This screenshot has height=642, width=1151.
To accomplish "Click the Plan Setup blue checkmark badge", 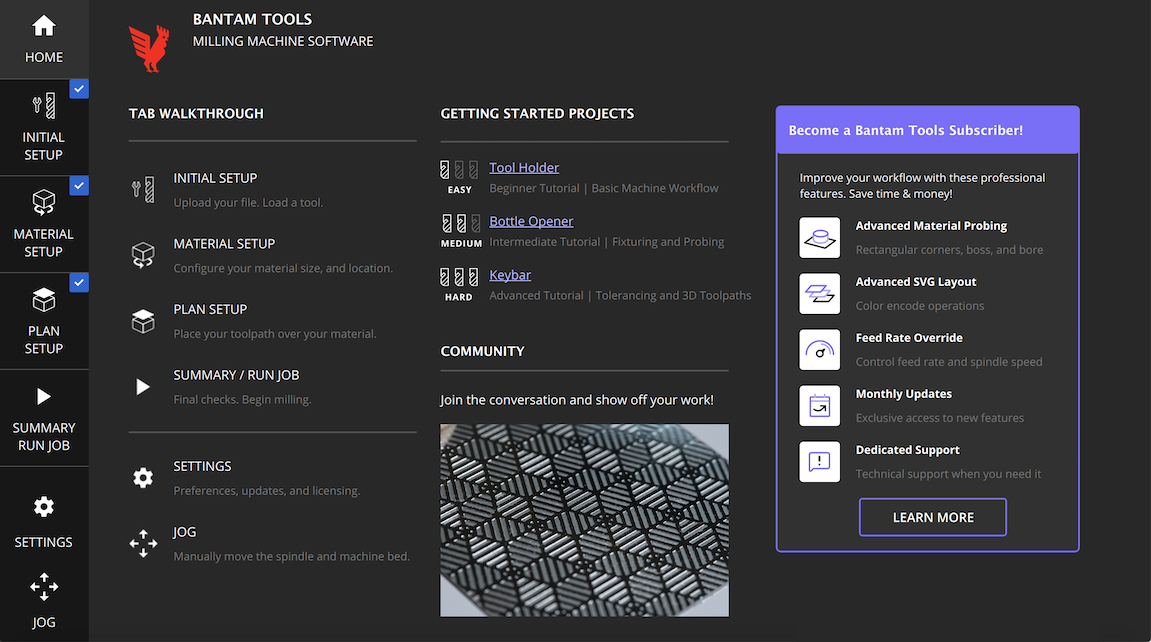I will (79, 282).
